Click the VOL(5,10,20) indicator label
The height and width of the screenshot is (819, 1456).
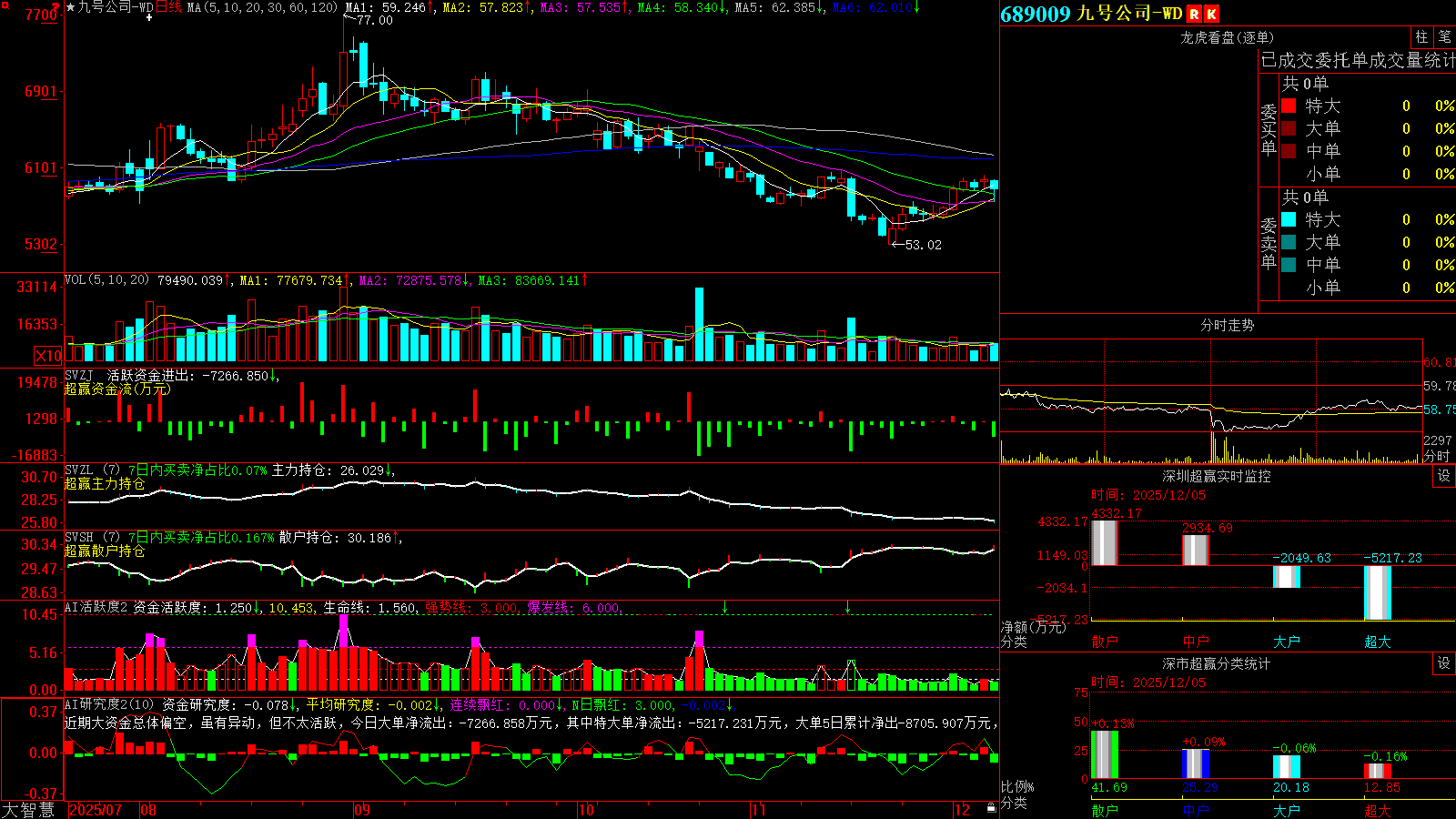(x=107, y=280)
